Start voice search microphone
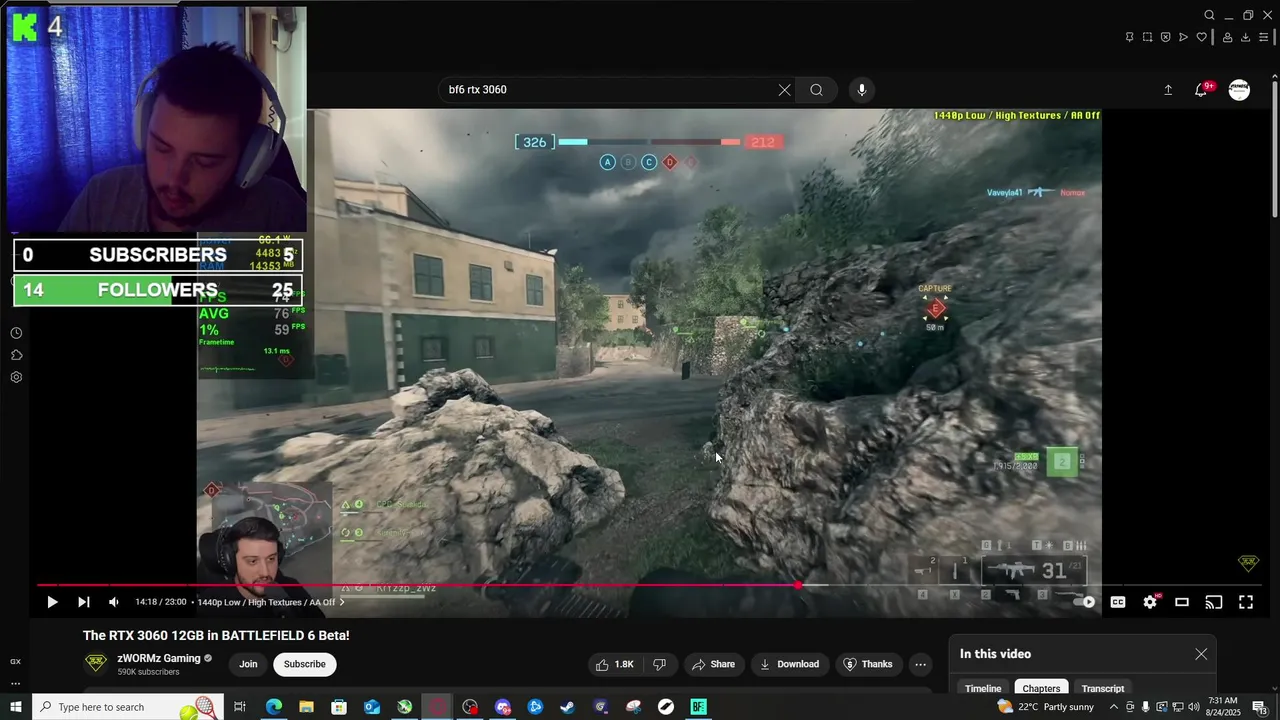The image size is (1280, 720). [x=862, y=90]
